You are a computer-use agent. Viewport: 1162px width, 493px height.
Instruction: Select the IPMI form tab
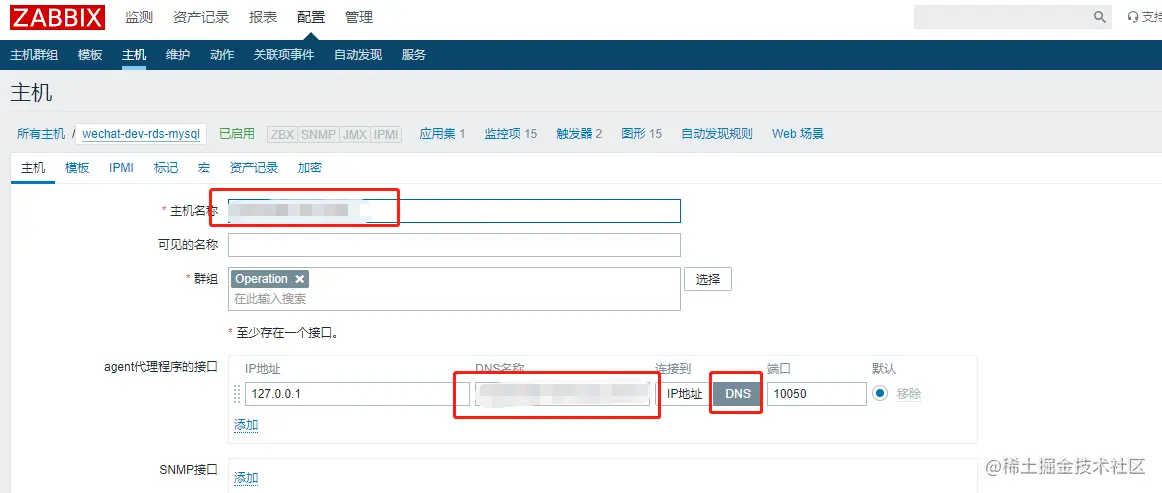tap(122, 168)
